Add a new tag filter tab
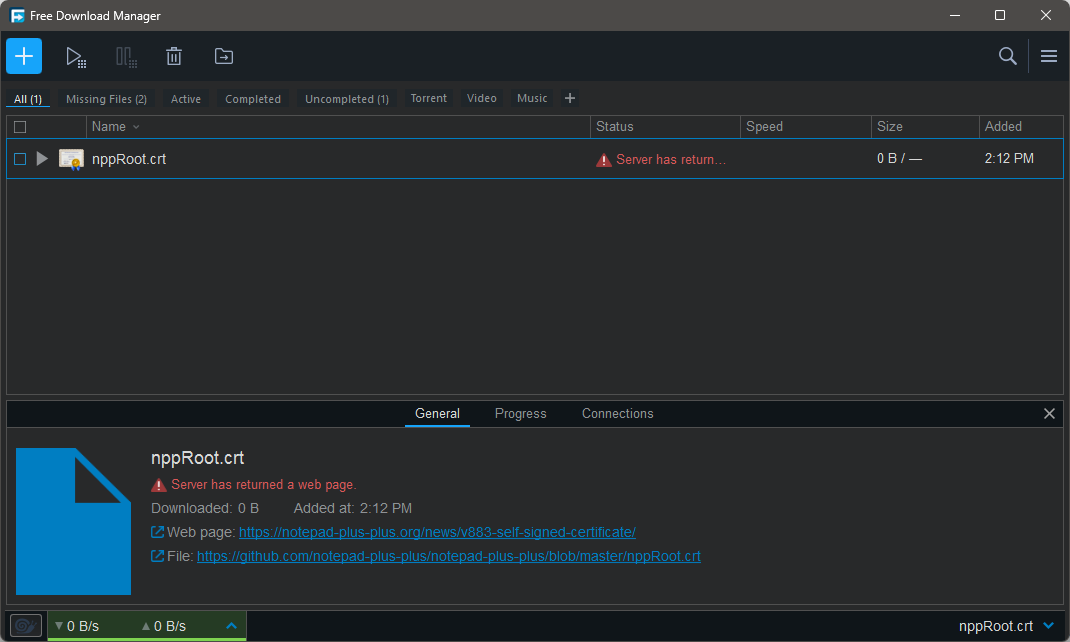 click(570, 98)
